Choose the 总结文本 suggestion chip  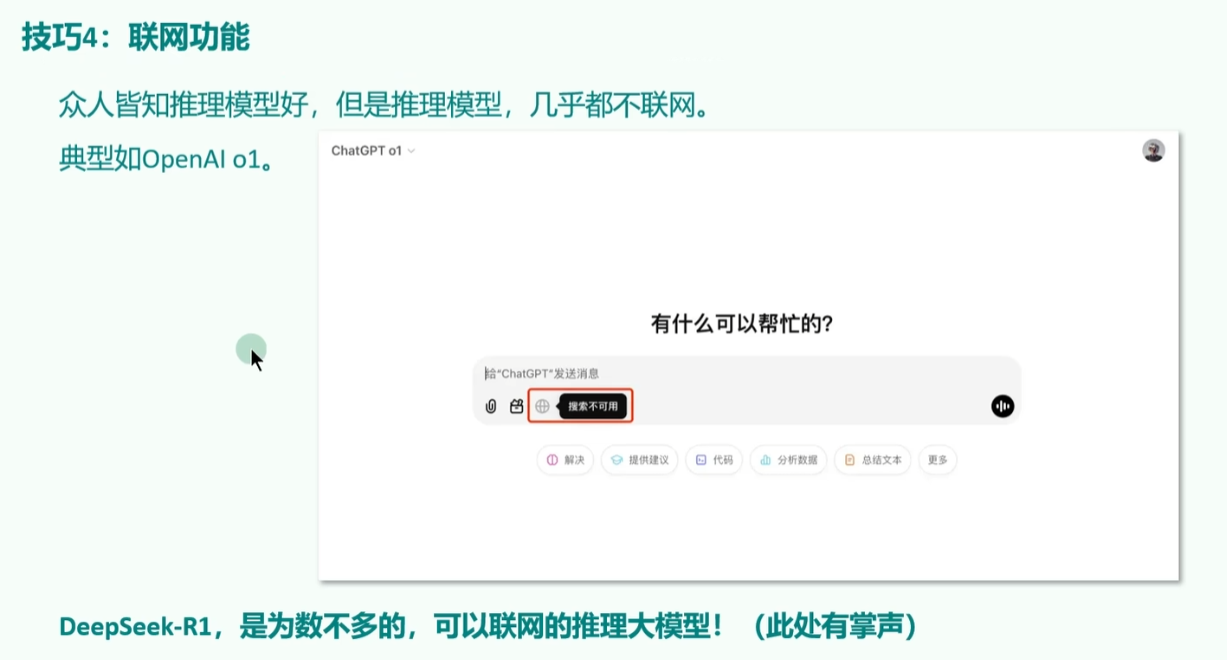(873, 460)
